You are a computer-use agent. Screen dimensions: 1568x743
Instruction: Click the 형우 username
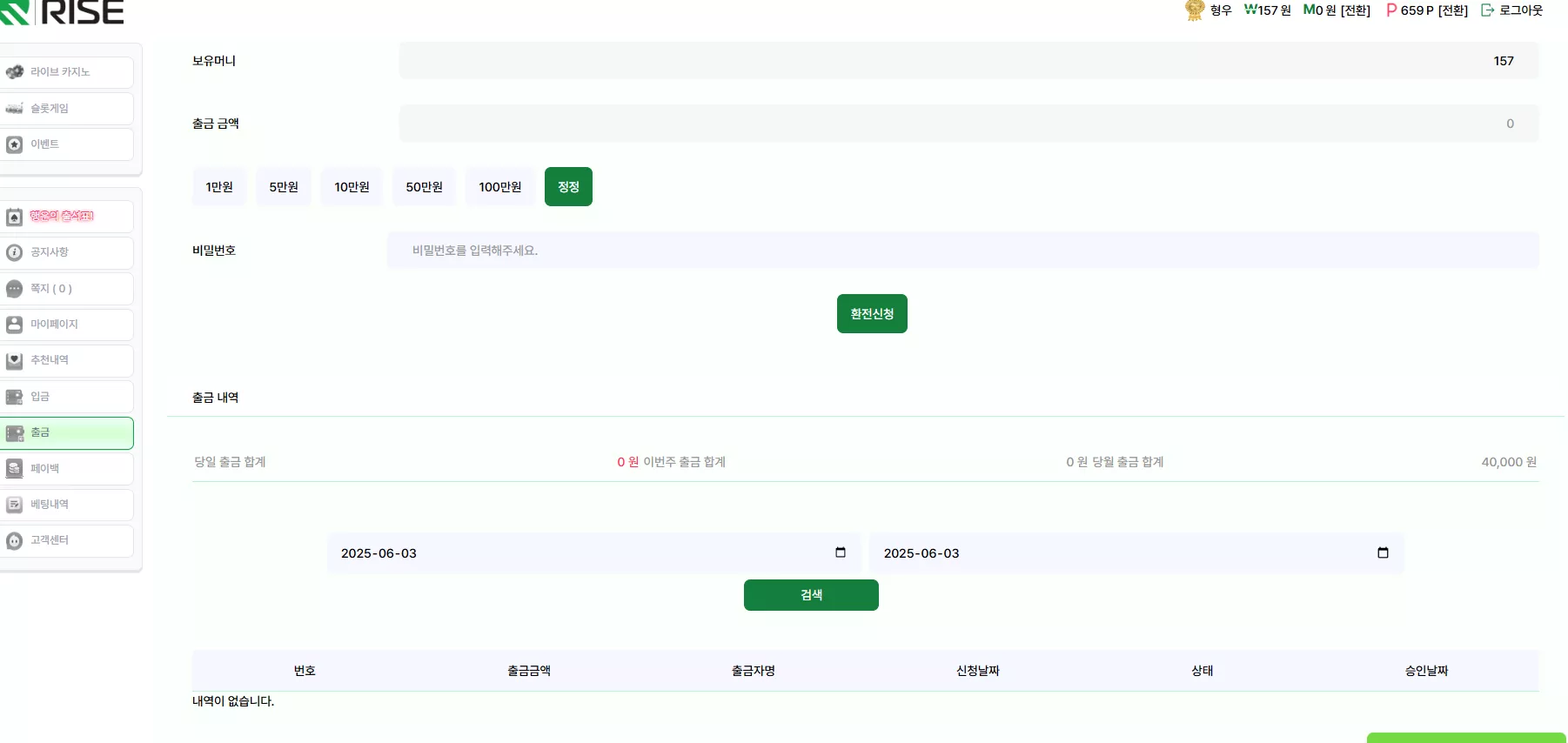pyautogui.click(x=1221, y=10)
